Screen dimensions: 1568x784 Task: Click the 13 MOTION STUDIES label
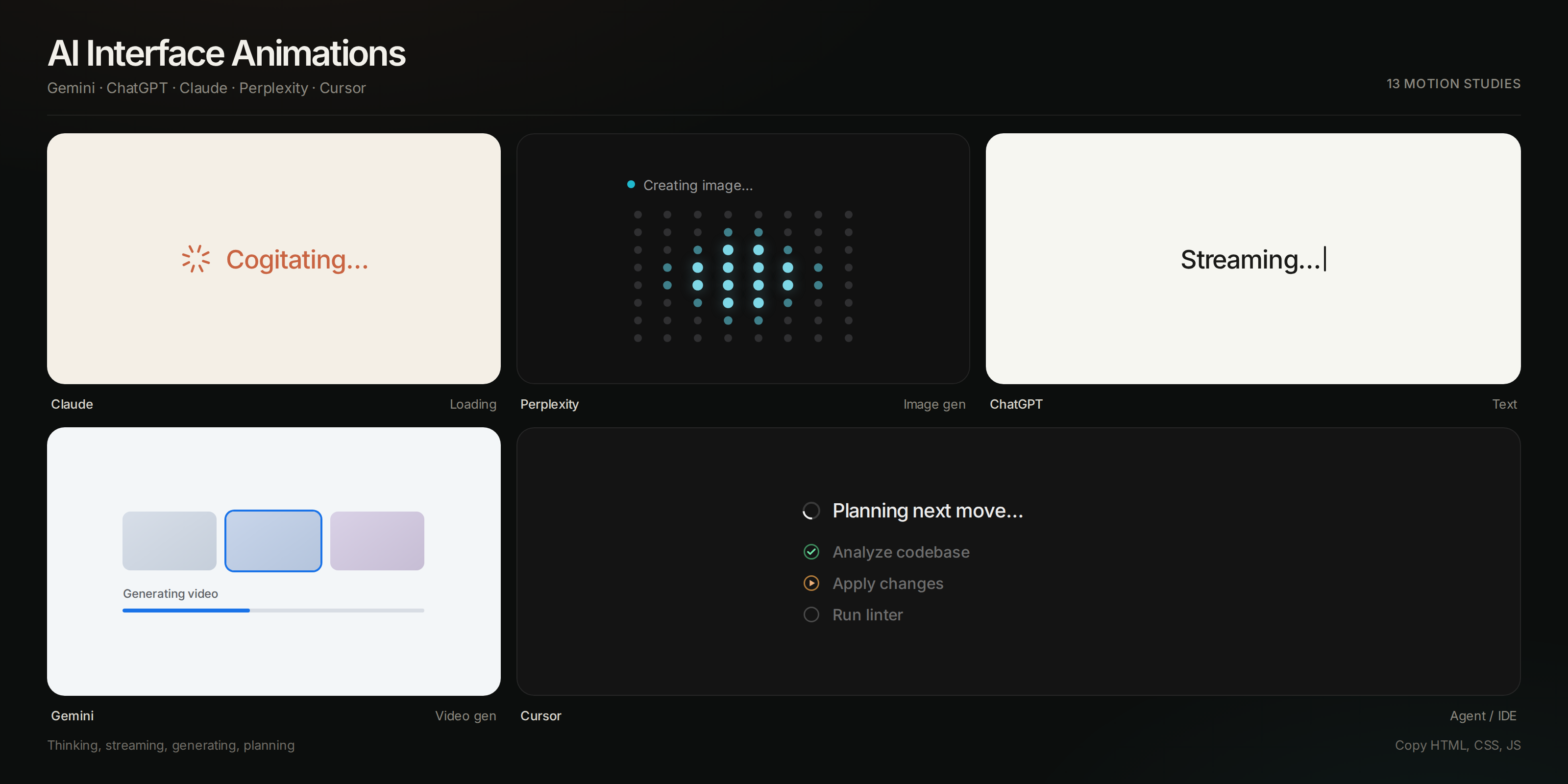click(1453, 84)
